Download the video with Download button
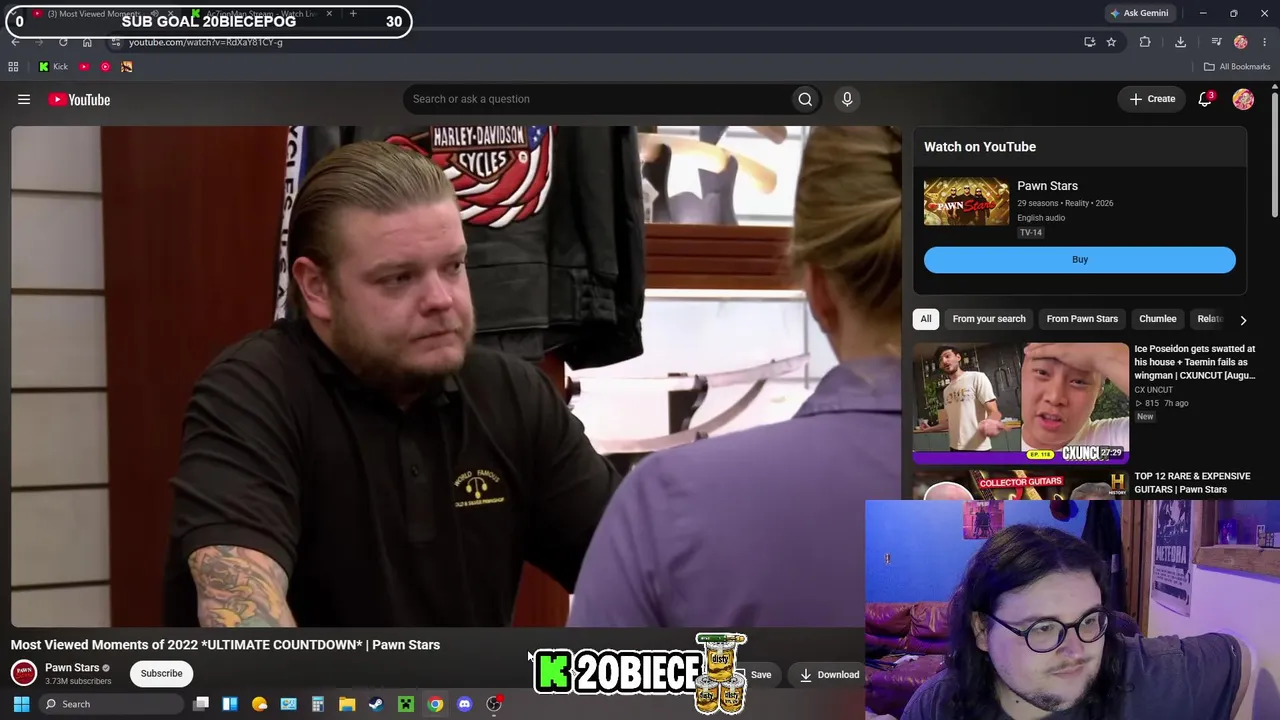The width and height of the screenshot is (1280, 720). pyautogui.click(x=829, y=675)
